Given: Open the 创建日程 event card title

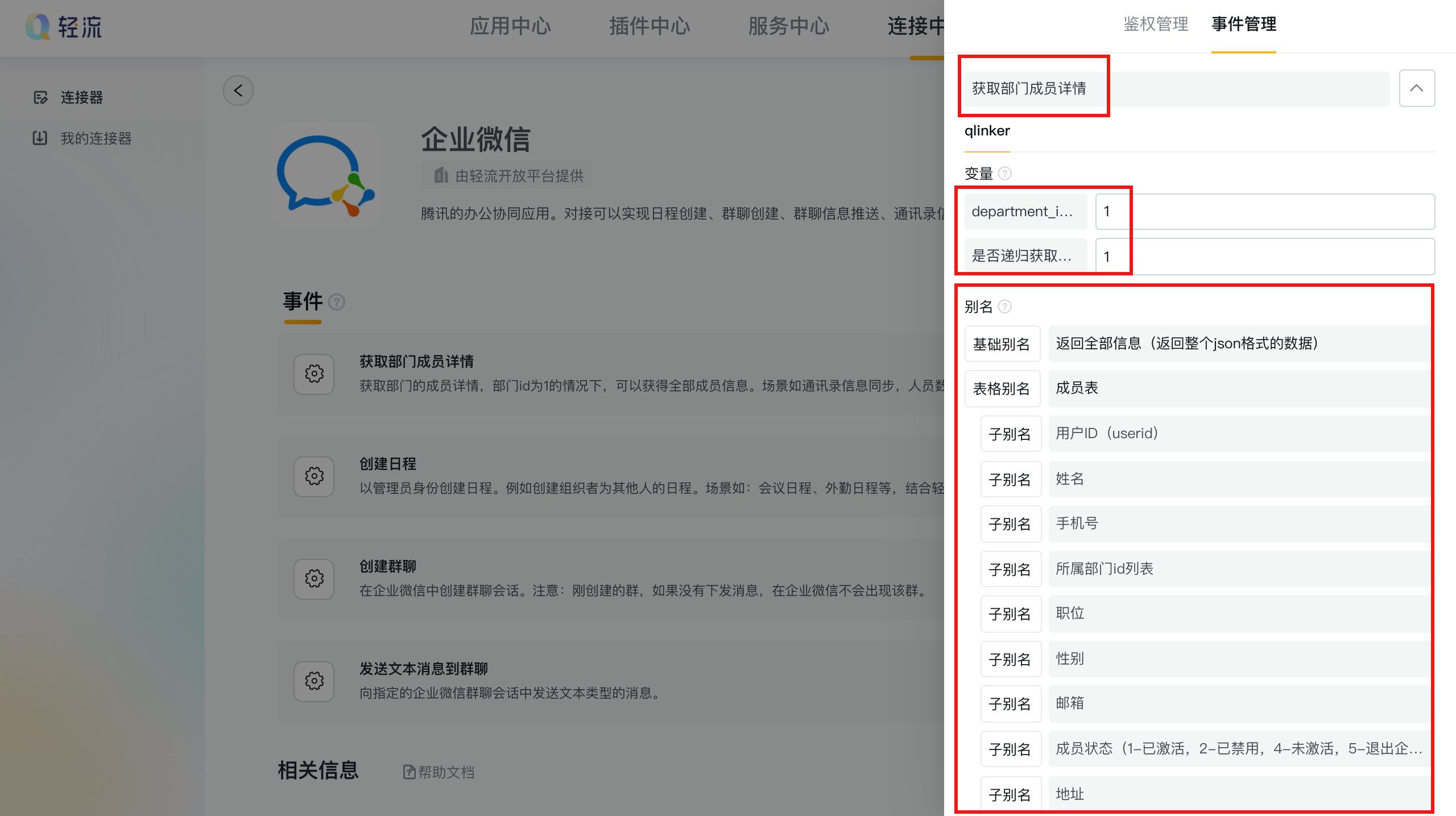Looking at the screenshot, I should coord(388,464).
